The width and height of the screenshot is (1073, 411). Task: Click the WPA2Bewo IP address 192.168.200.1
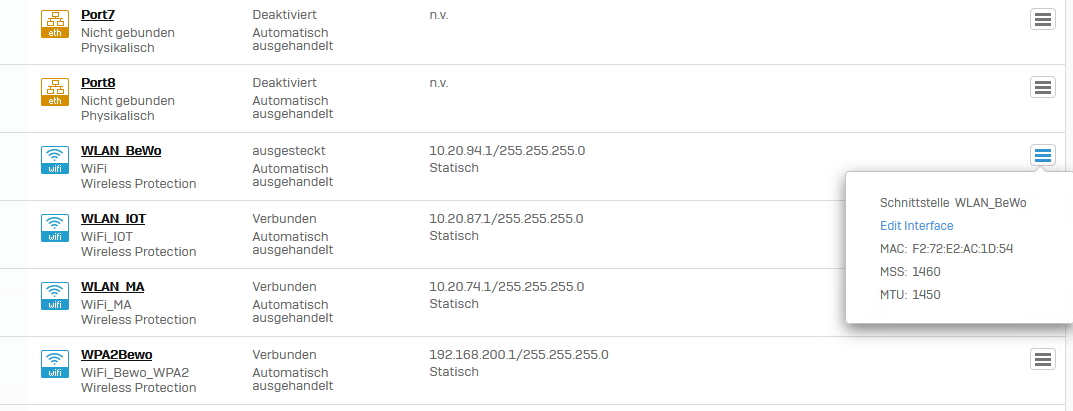[518, 355]
